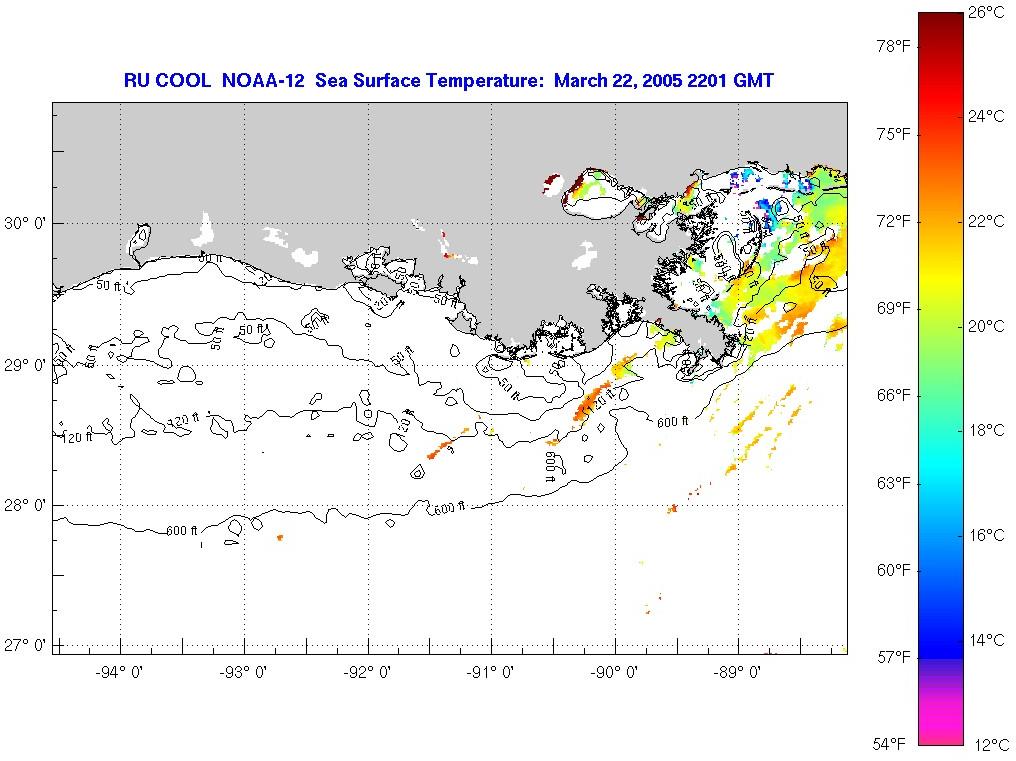Click the 22°C colorbar label
Screen dimensions: 1016x761
tap(986, 221)
